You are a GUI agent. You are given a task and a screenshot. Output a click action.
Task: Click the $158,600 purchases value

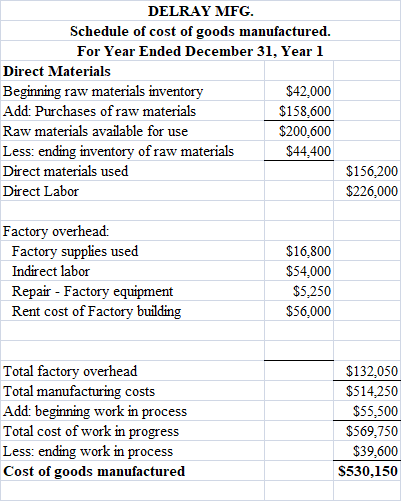[305, 111]
